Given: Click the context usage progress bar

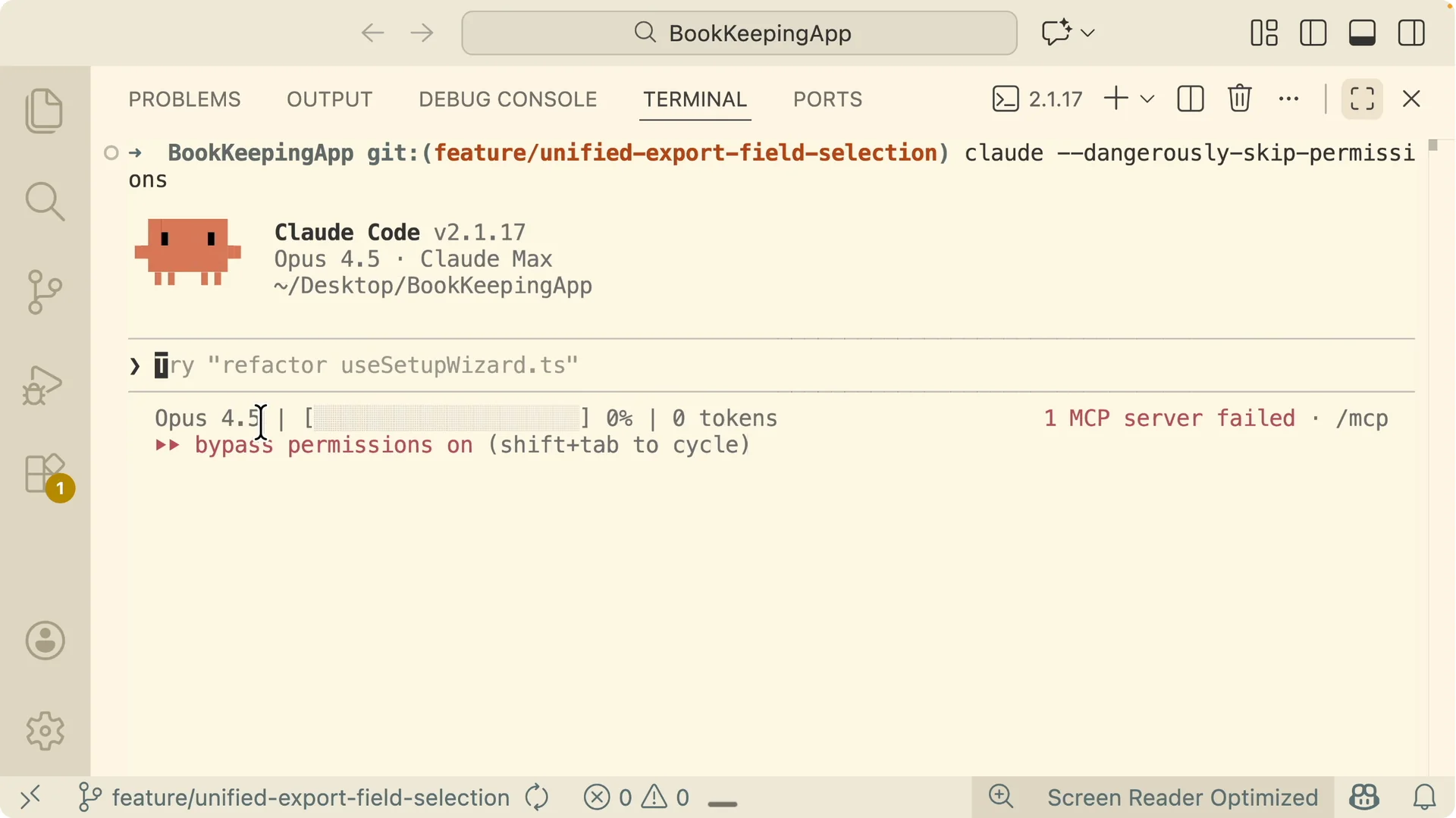Looking at the screenshot, I should point(447,418).
